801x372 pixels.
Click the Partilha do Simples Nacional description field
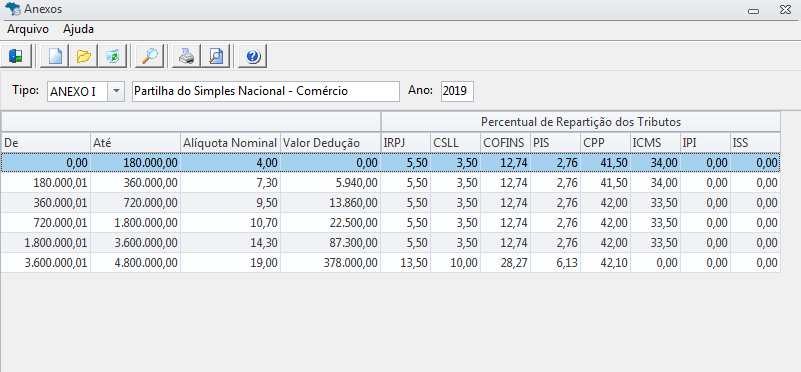266,91
